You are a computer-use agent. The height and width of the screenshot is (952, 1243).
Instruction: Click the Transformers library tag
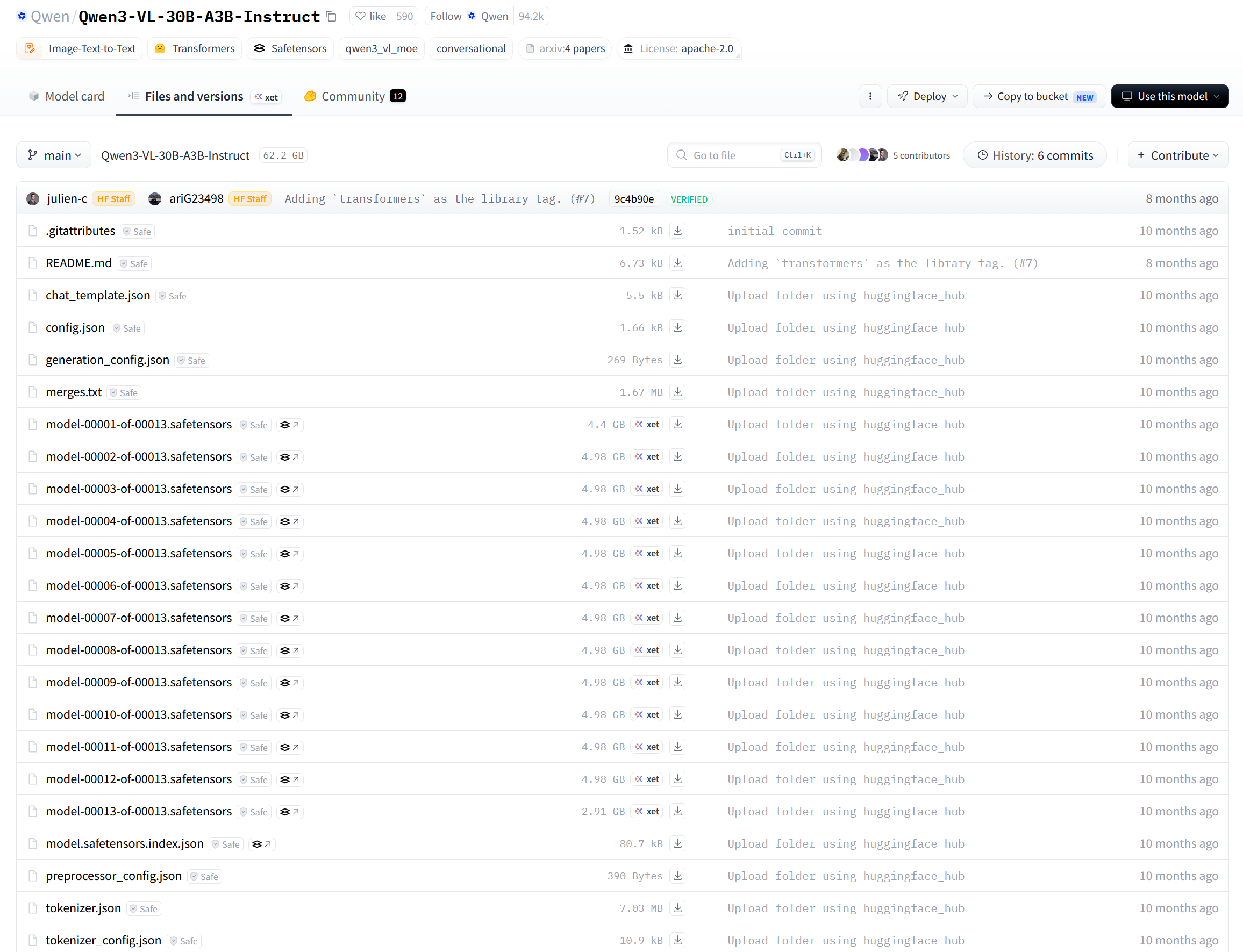(x=195, y=49)
